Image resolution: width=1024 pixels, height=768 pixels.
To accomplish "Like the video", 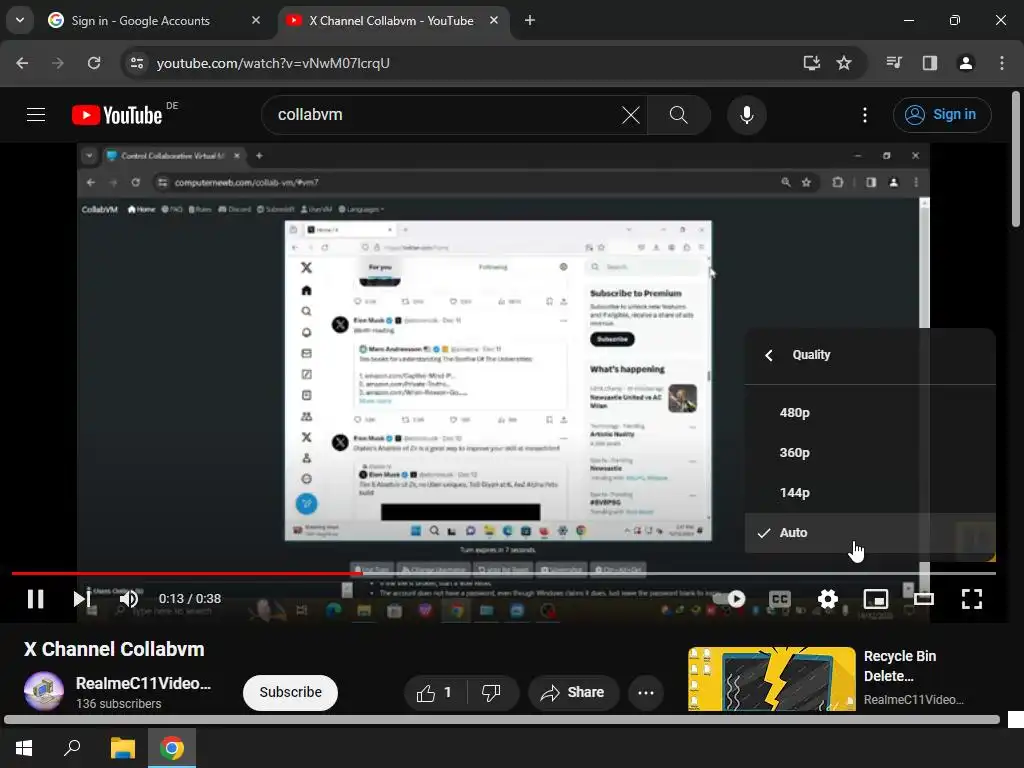I will [435, 692].
